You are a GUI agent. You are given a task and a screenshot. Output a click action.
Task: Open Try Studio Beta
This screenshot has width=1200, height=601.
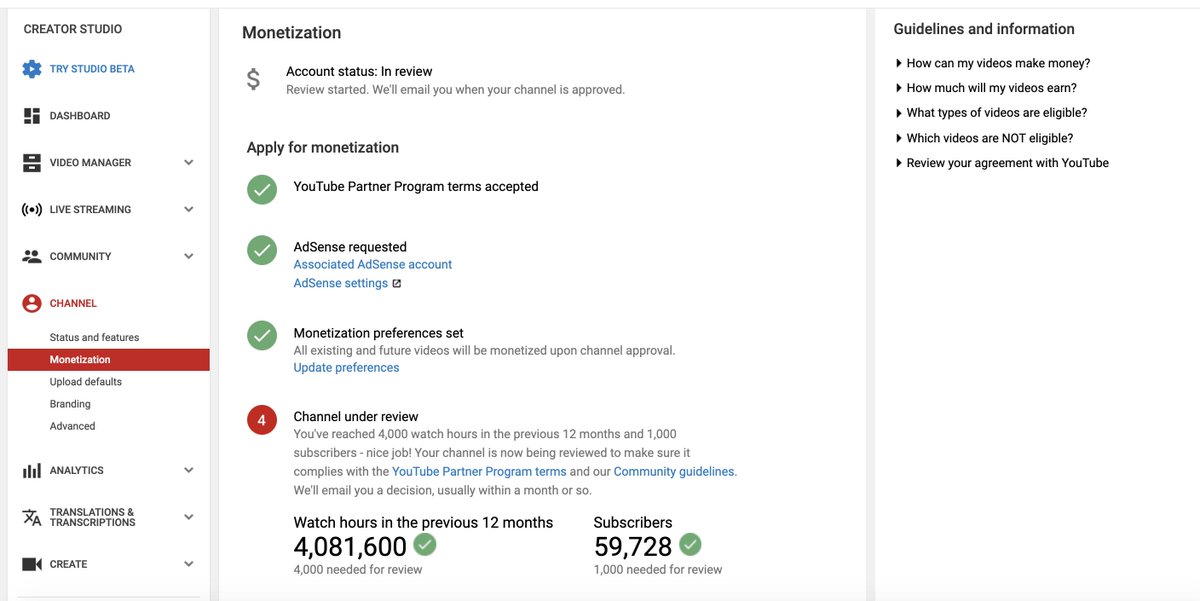[x=92, y=69]
